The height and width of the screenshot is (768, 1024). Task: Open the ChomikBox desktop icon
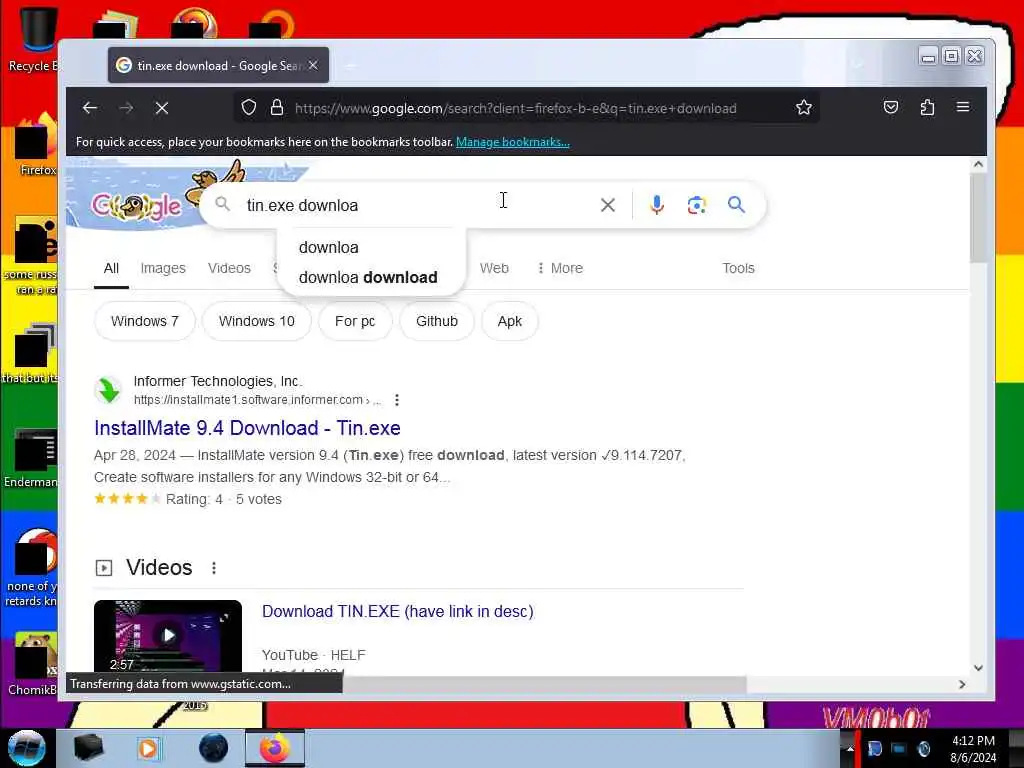[x=33, y=663]
